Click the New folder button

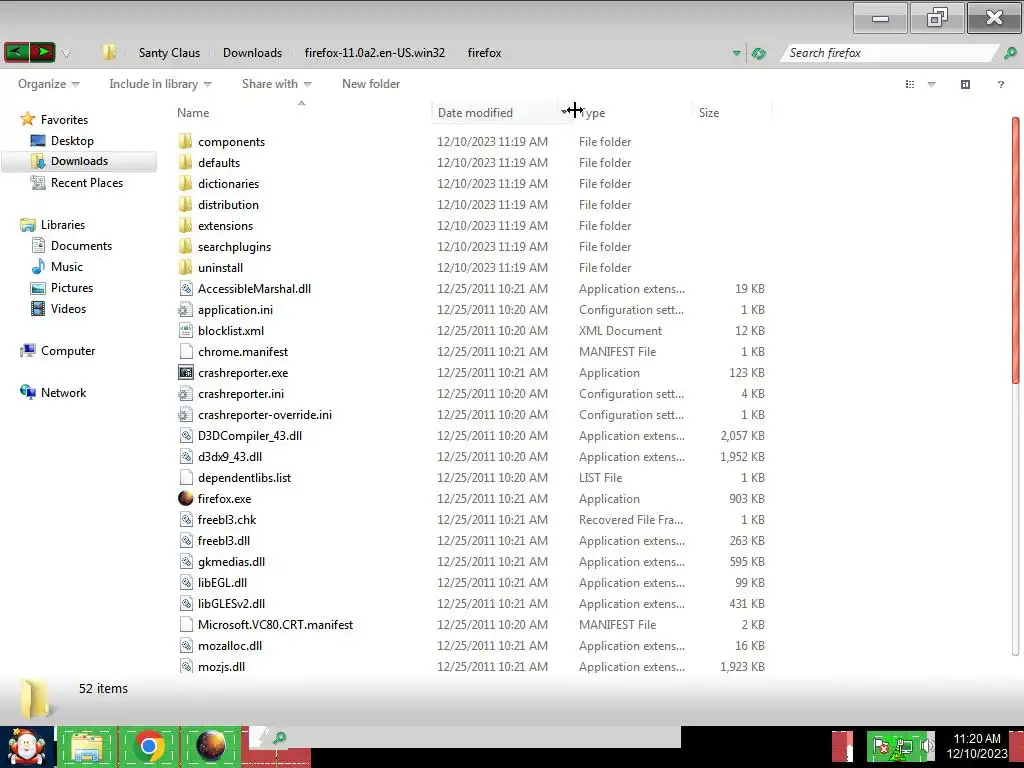(x=371, y=84)
